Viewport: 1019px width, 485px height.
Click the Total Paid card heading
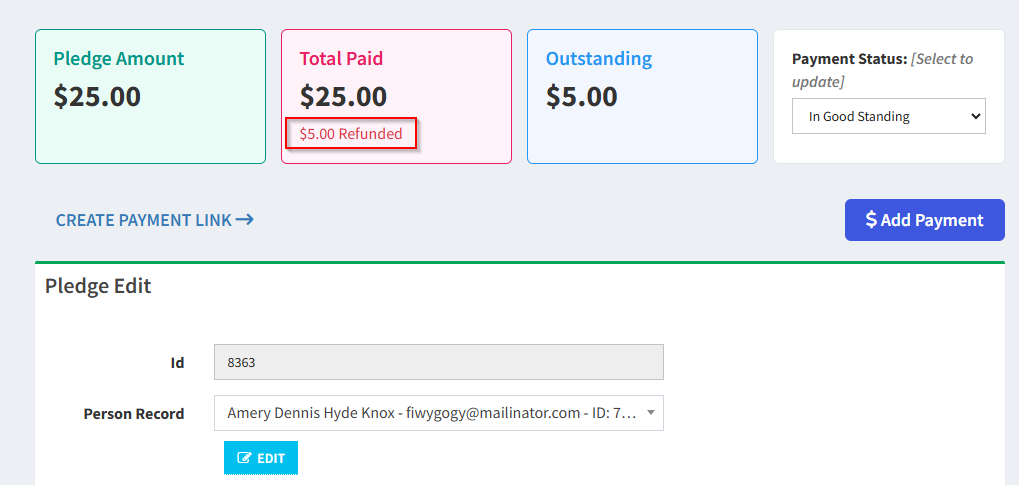pos(341,59)
